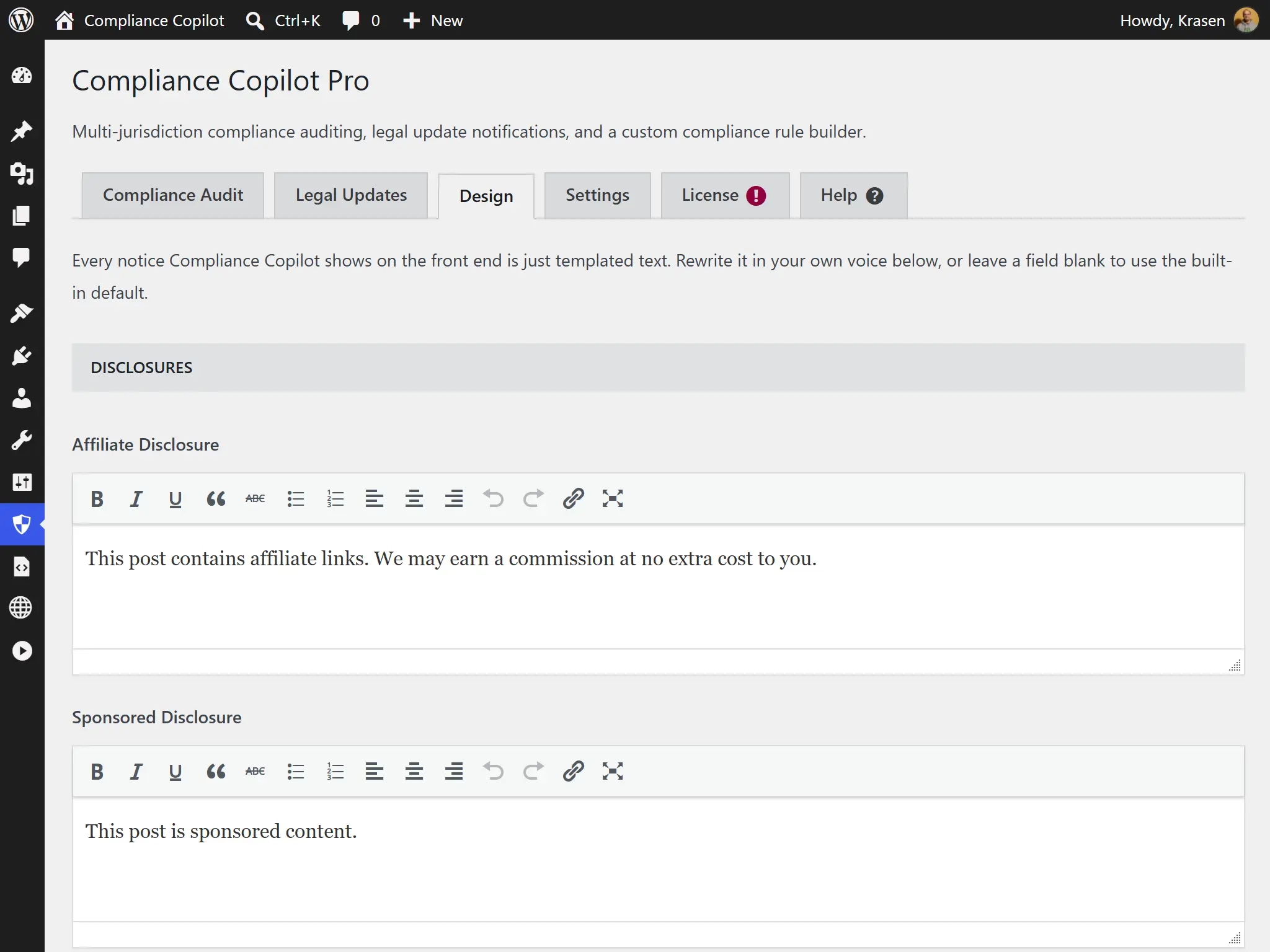This screenshot has width=1270, height=952.
Task: Align right in Sponsored Disclosure editor
Action: [454, 772]
